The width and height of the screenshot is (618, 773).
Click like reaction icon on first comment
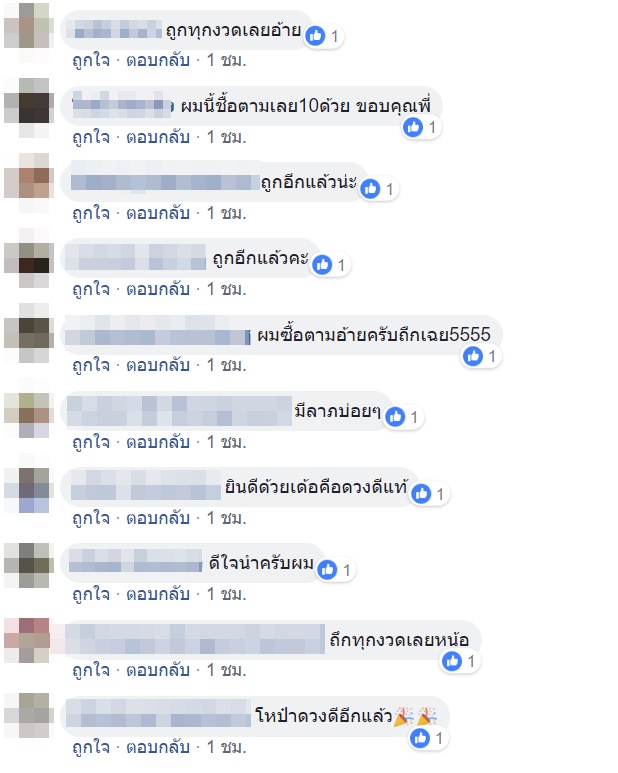coord(315,35)
